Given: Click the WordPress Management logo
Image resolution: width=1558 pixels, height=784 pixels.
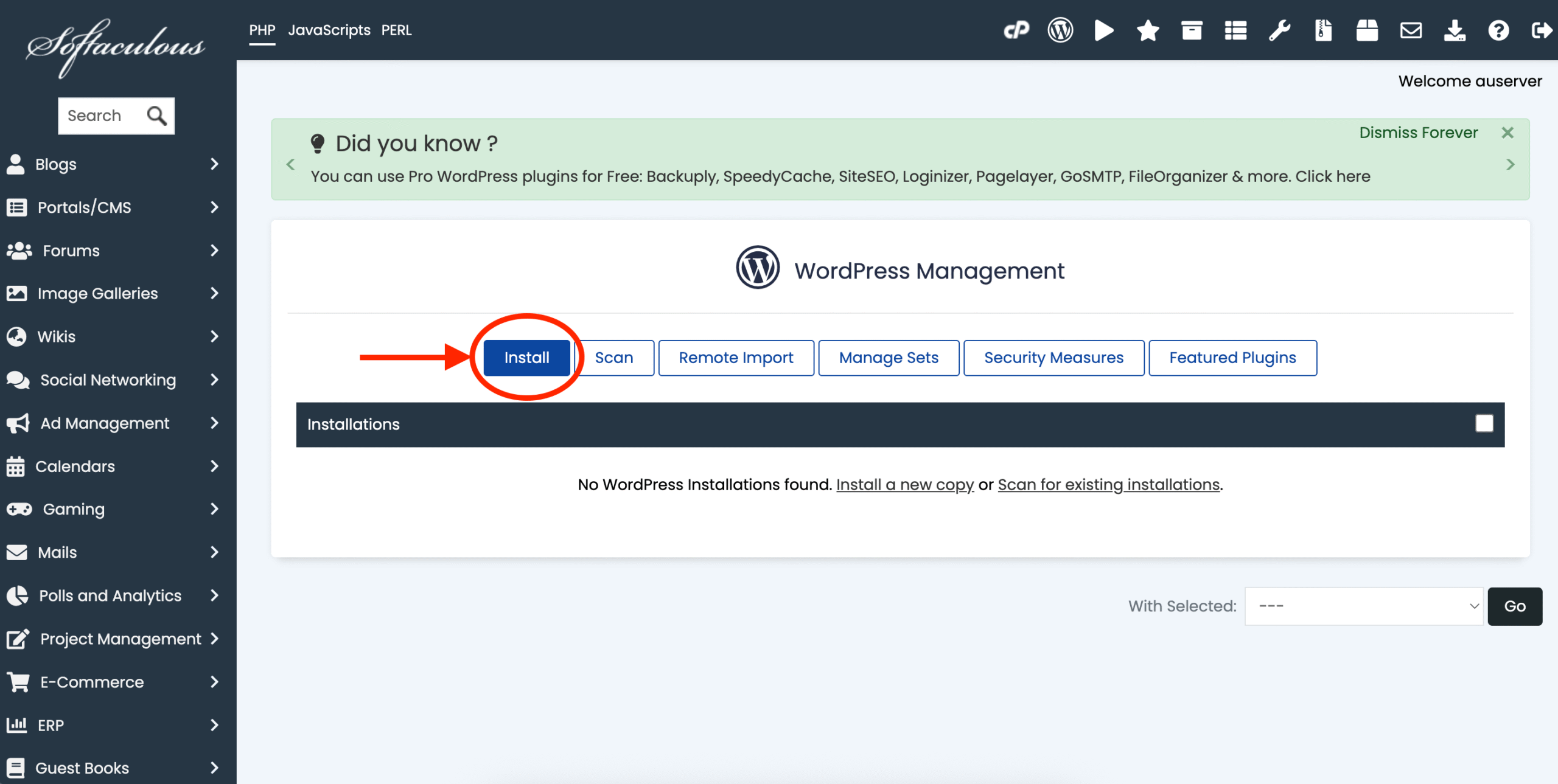Looking at the screenshot, I should (758, 267).
